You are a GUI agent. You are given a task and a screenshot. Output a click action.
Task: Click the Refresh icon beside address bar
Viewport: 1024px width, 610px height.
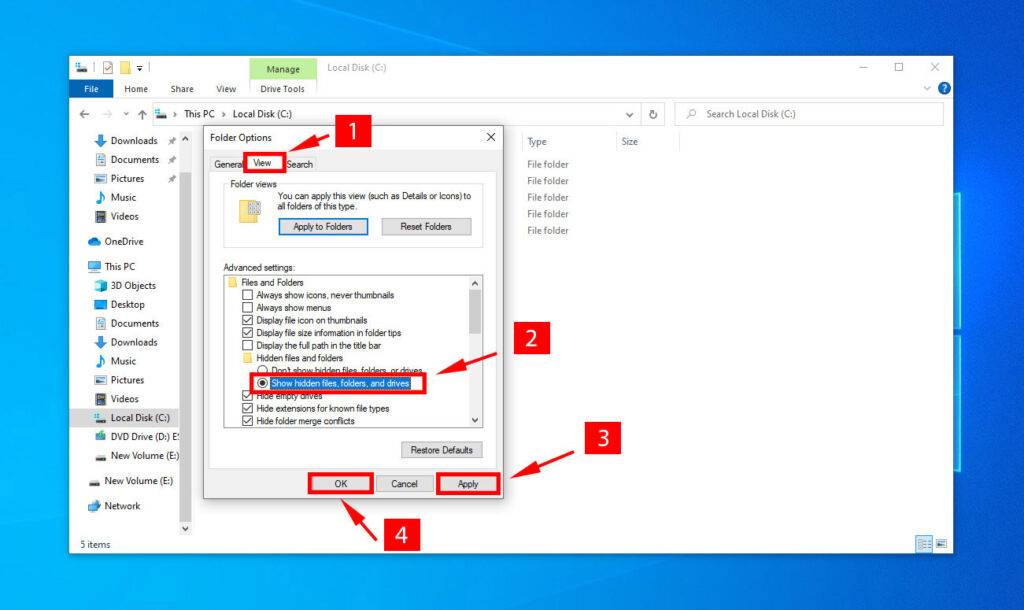coord(653,114)
